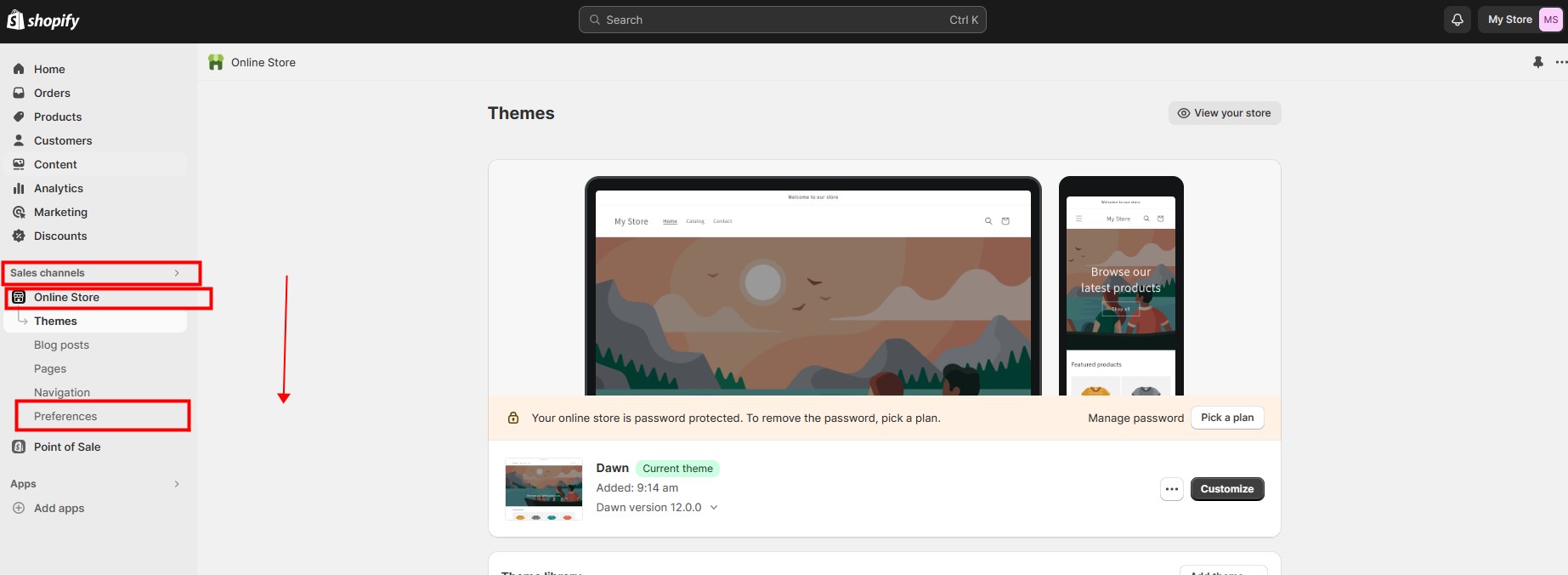Click the Discounts badge icon

tap(19, 236)
